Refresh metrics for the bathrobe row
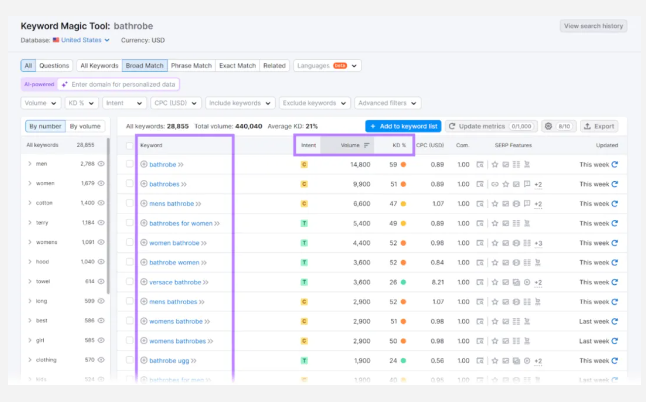 point(615,164)
